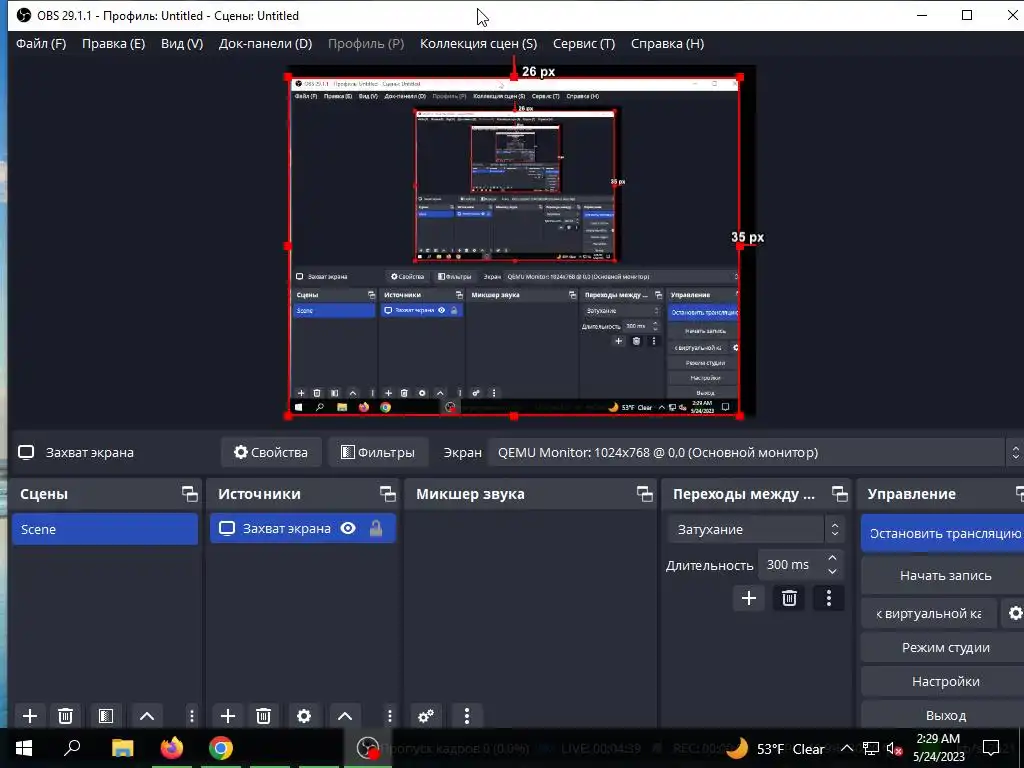The image size is (1024, 768).
Task: Open transition properties dots menu
Action: tap(829, 598)
